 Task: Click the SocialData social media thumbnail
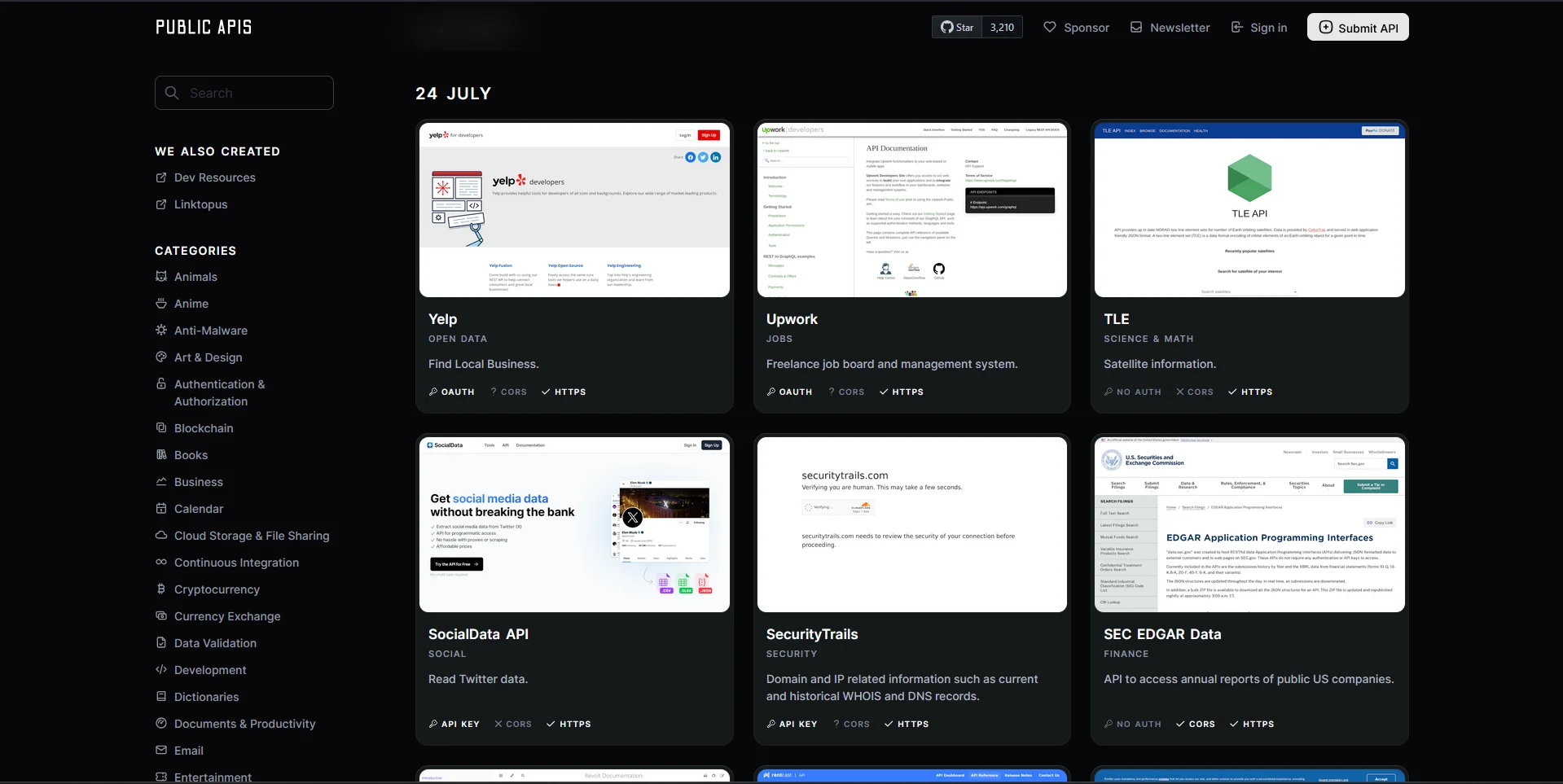coord(574,524)
